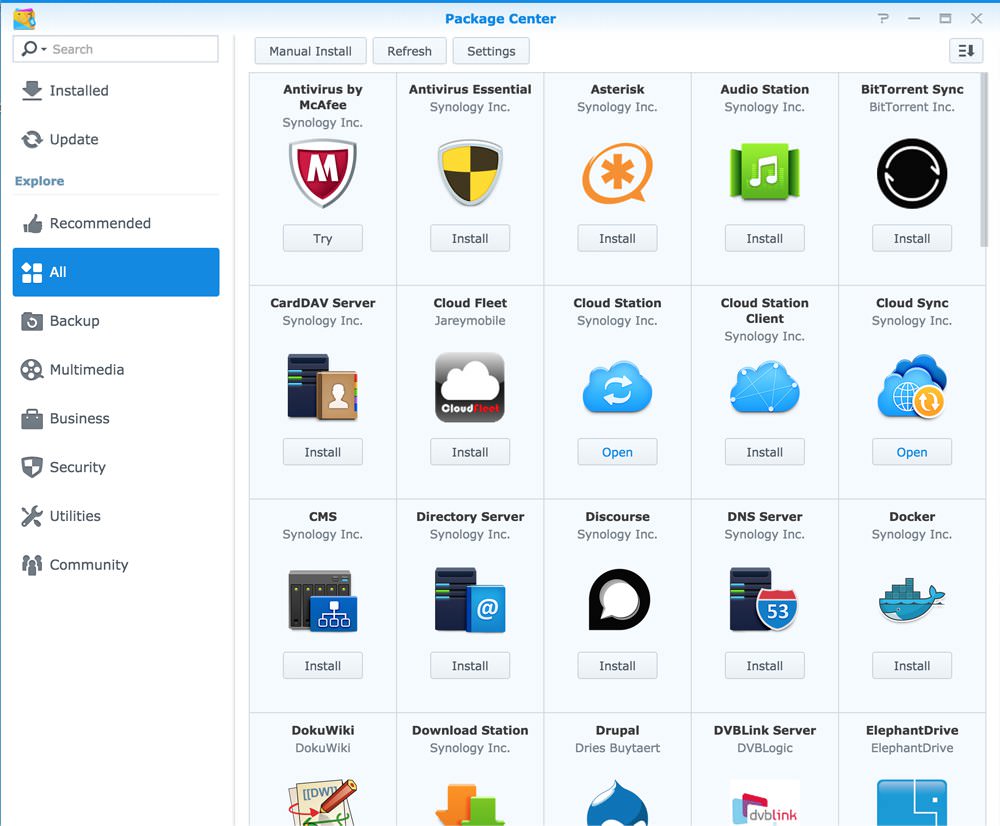
Task: Show the Utilities category
Action: [116, 516]
